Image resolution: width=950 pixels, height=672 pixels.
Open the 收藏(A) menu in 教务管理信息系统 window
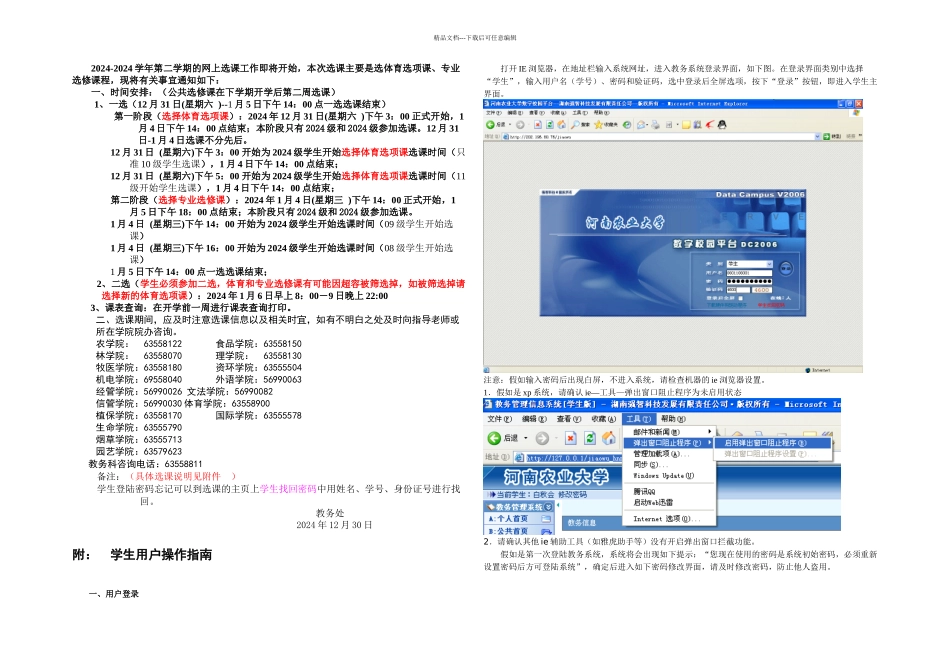[603, 419]
